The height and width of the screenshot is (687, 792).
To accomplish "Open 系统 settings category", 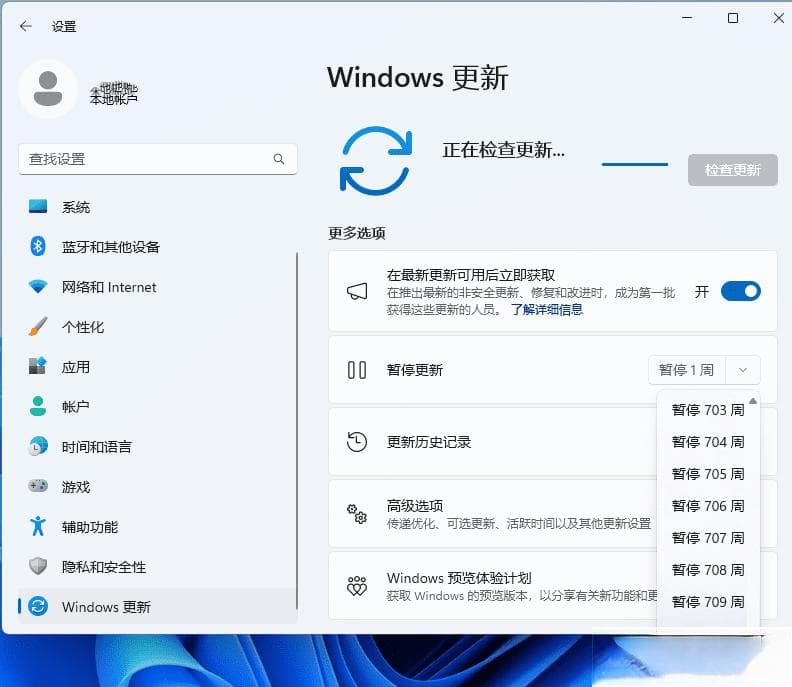I will click(157, 207).
